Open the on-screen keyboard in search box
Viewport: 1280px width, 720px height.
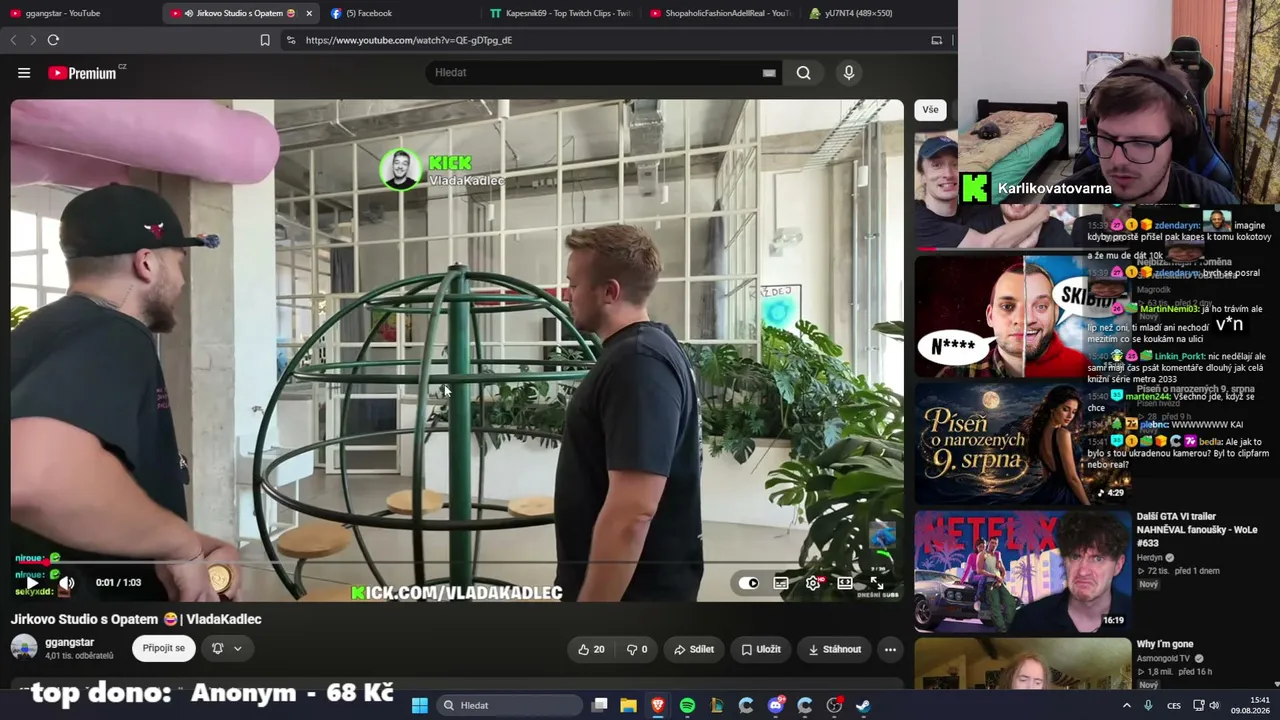coord(769,73)
